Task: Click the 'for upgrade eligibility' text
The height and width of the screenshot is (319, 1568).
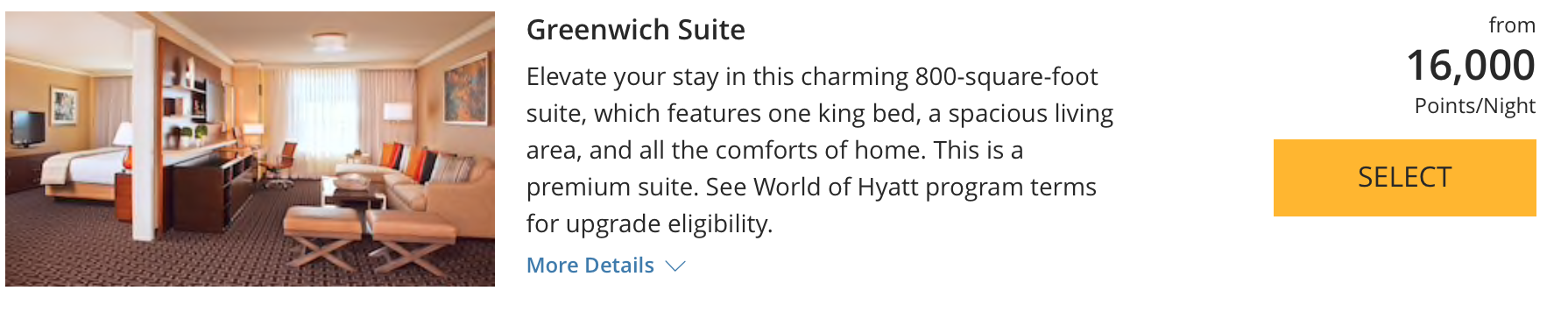Action: tap(649, 224)
